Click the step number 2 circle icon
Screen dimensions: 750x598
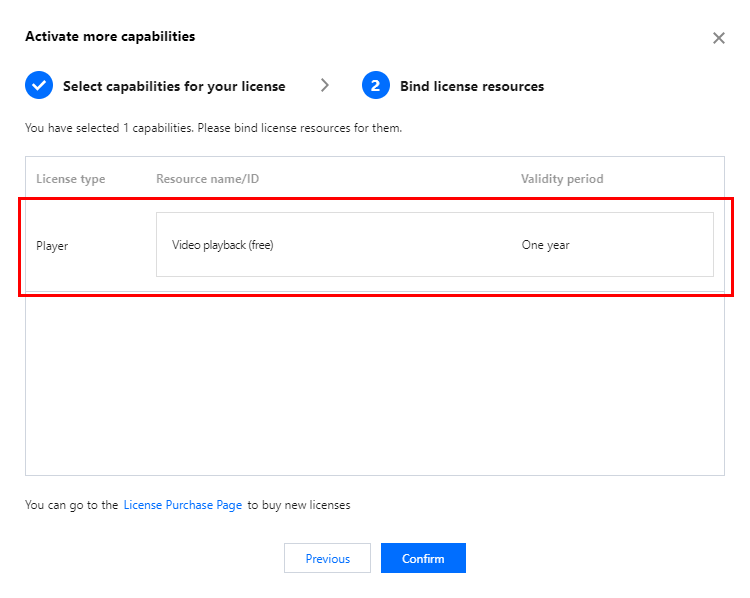point(375,85)
